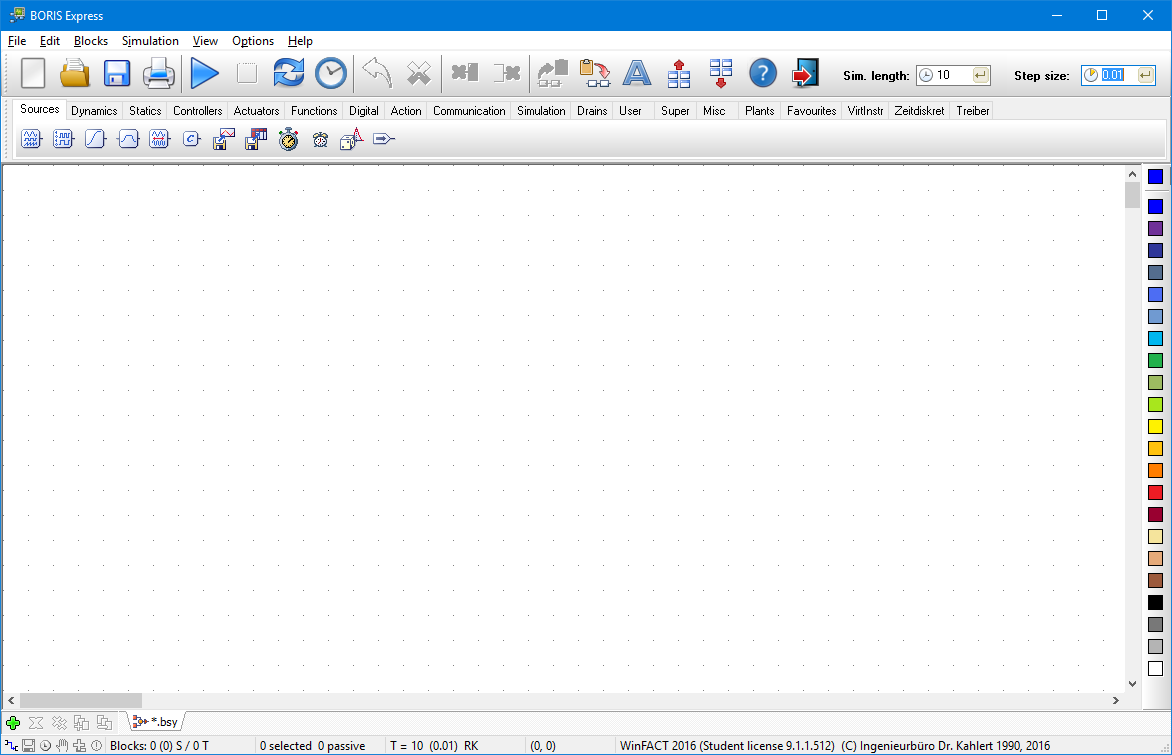This screenshot has height=755, width=1172.
Task: Insert text with the letter A icon
Action: (637, 73)
